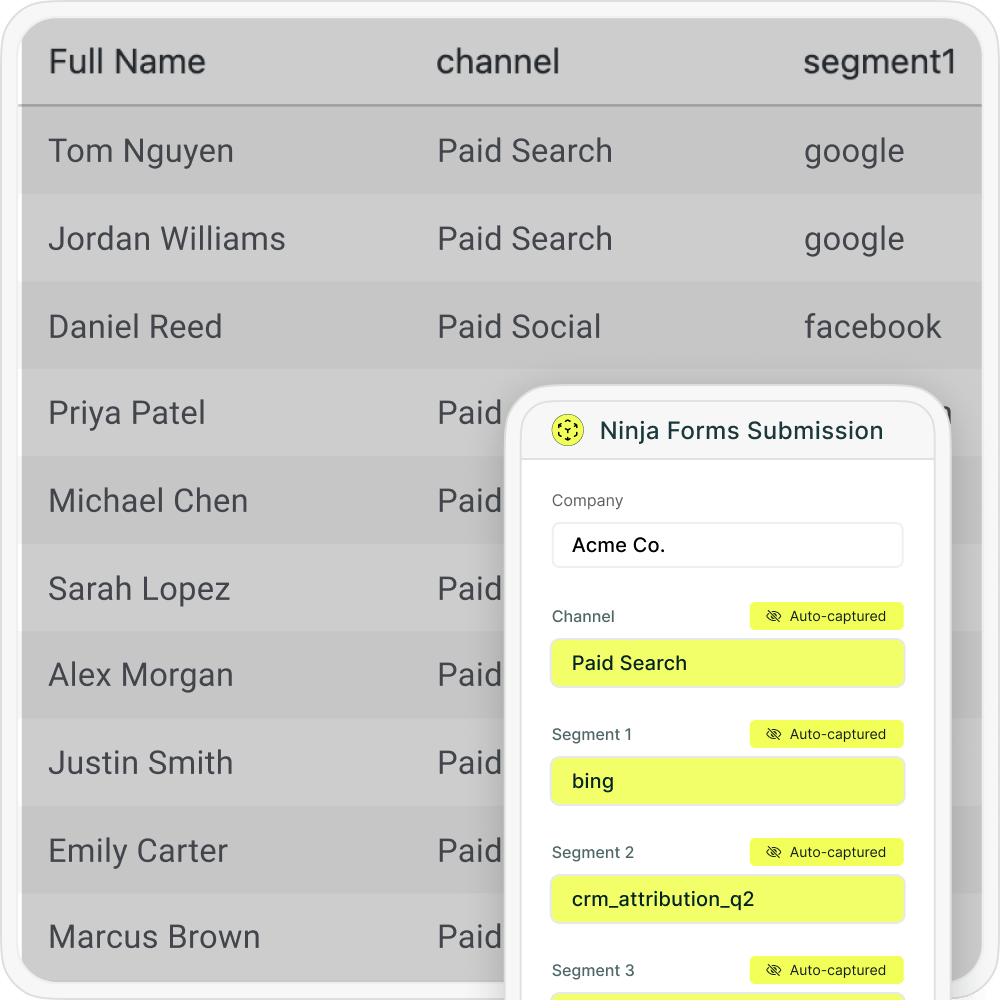Click the channel column header
The image size is (1000, 1000).
pos(497,62)
